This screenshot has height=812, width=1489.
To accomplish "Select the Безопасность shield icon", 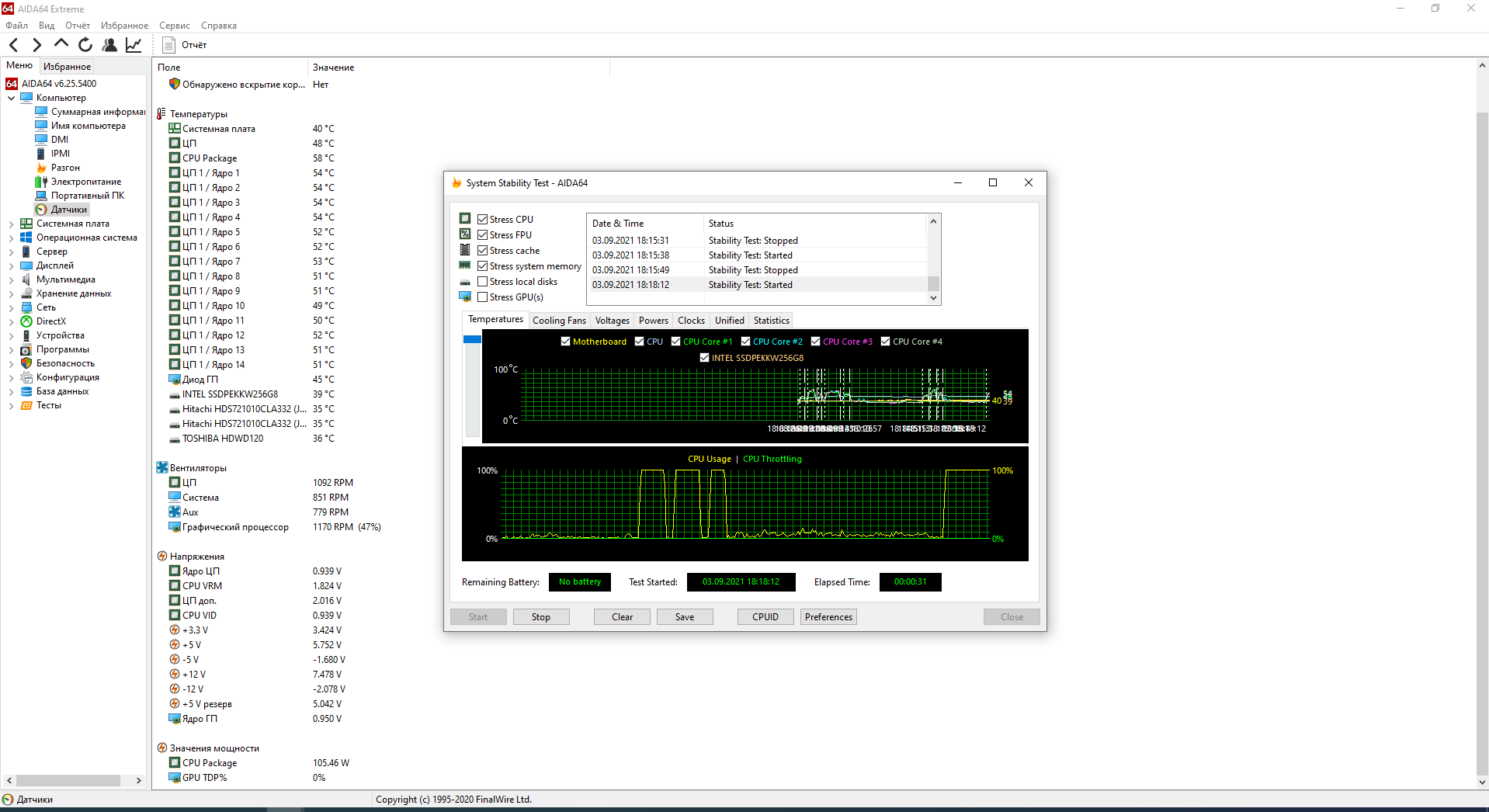I will tap(26, 363).
